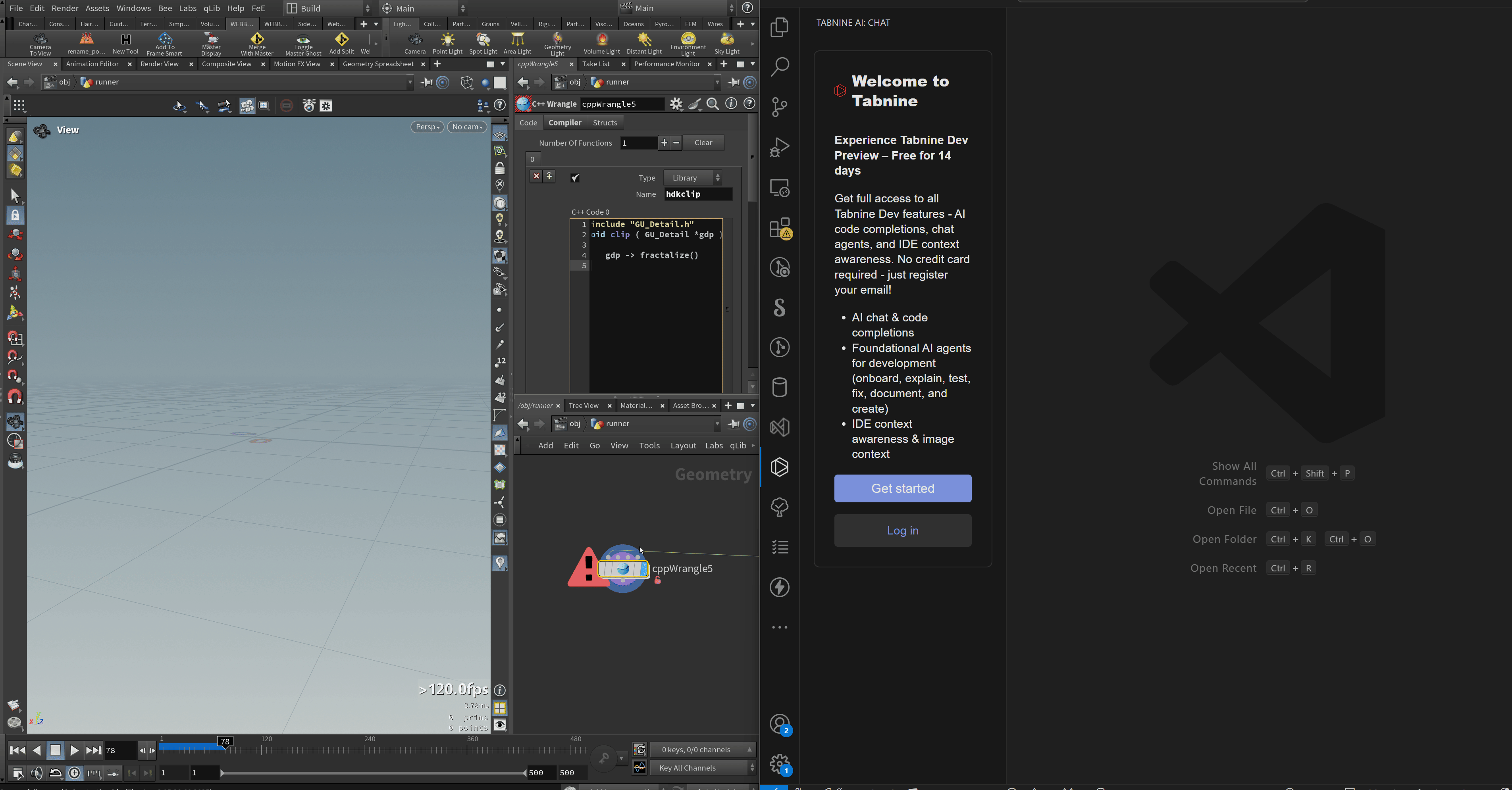Switch to the Code tab
This screenshot has width=1512, height=790.
[528, 123]
